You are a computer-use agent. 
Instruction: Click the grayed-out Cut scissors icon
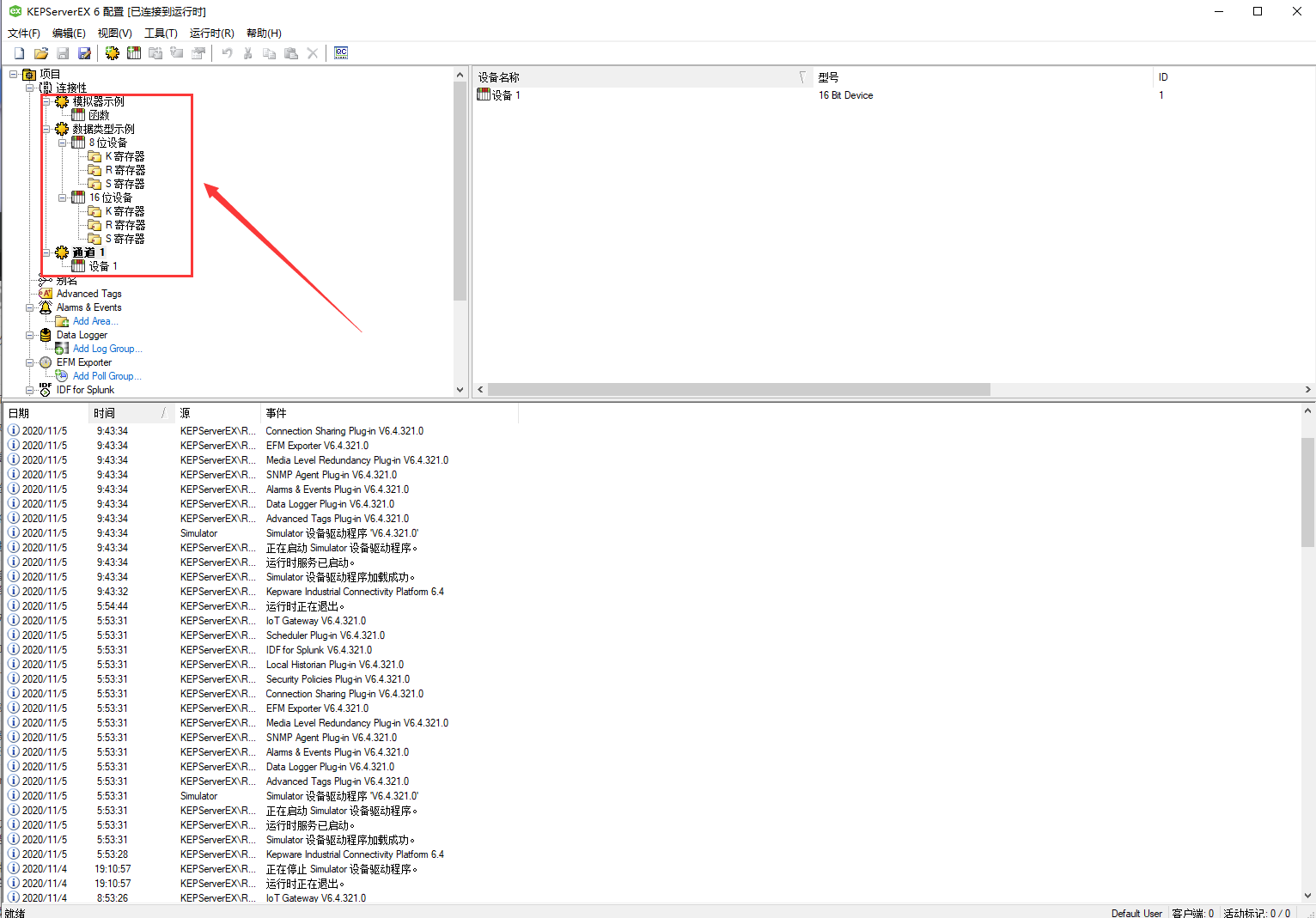248,53
